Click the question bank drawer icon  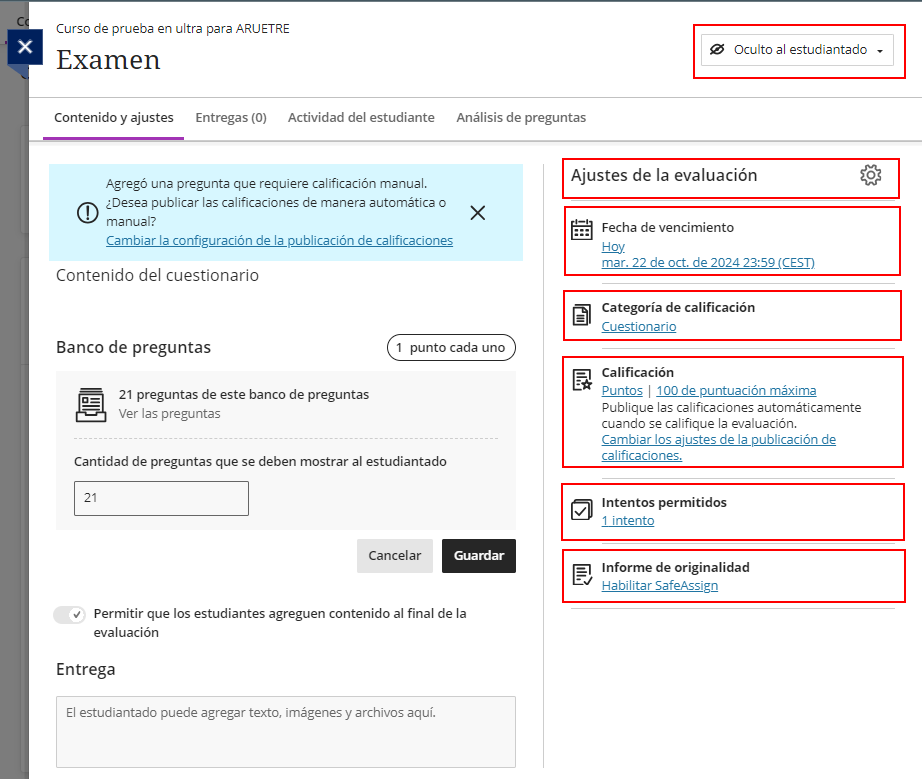point(91,403)
